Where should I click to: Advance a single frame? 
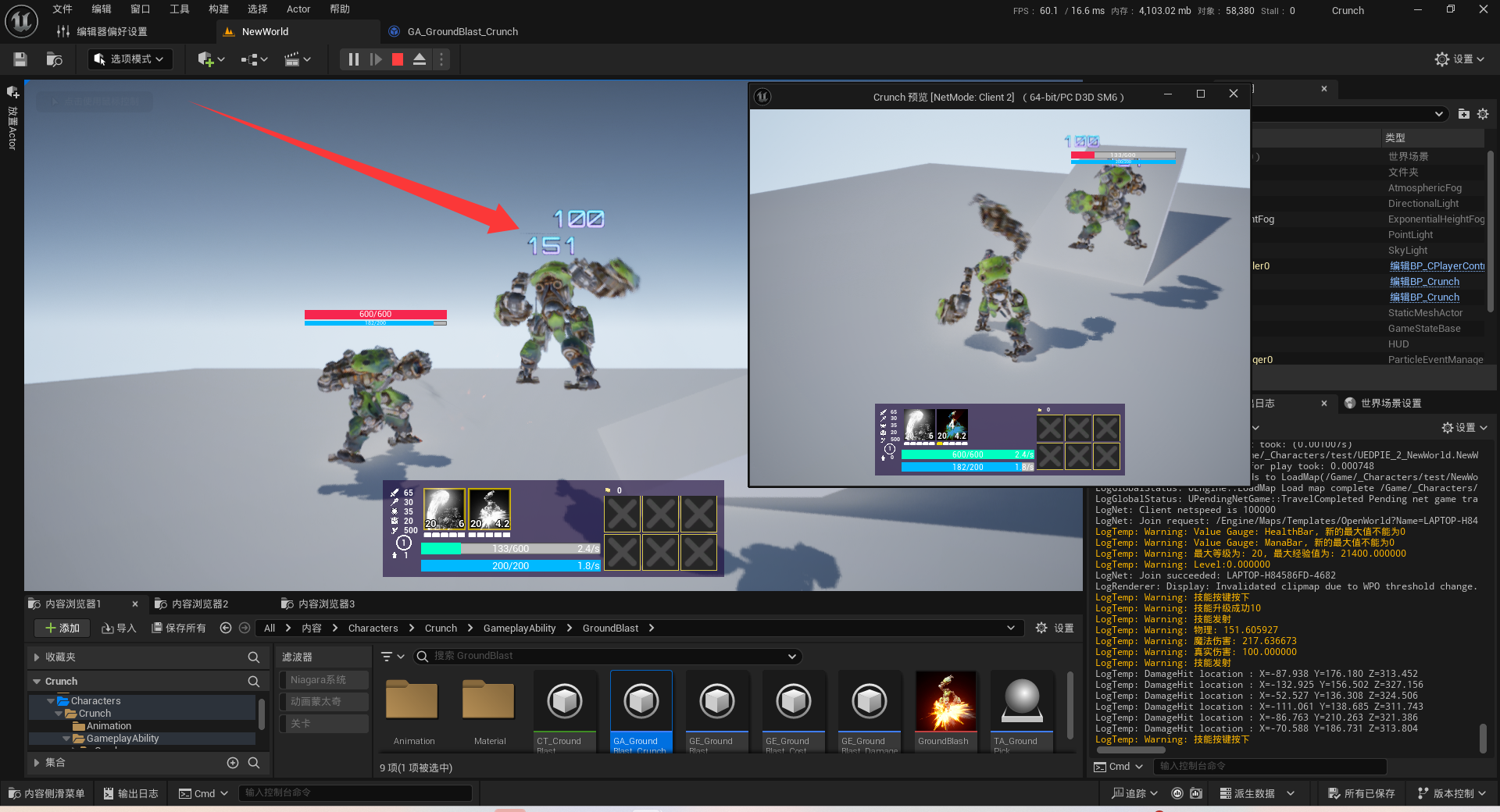tap(376, 59)
